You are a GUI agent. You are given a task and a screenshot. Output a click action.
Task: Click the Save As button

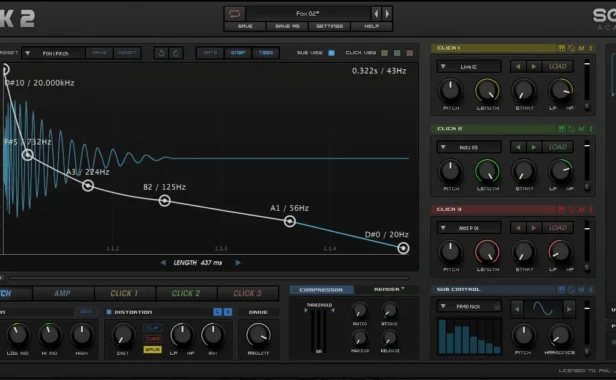287,26
